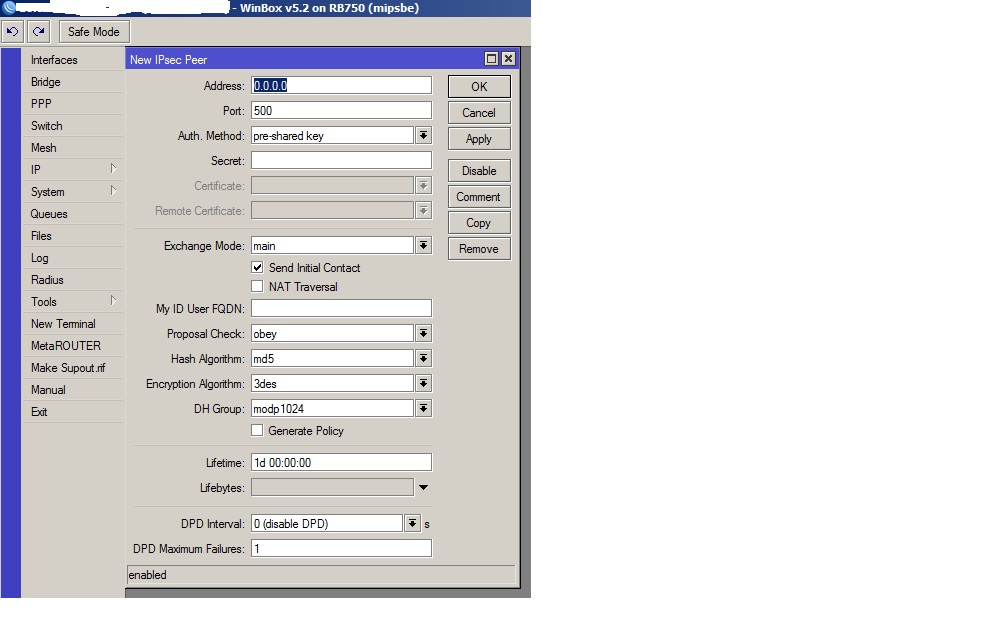This screenshot has height=630, width=1008.
Task: Click the Auth. Method value field
Action: tap(332, 136)
